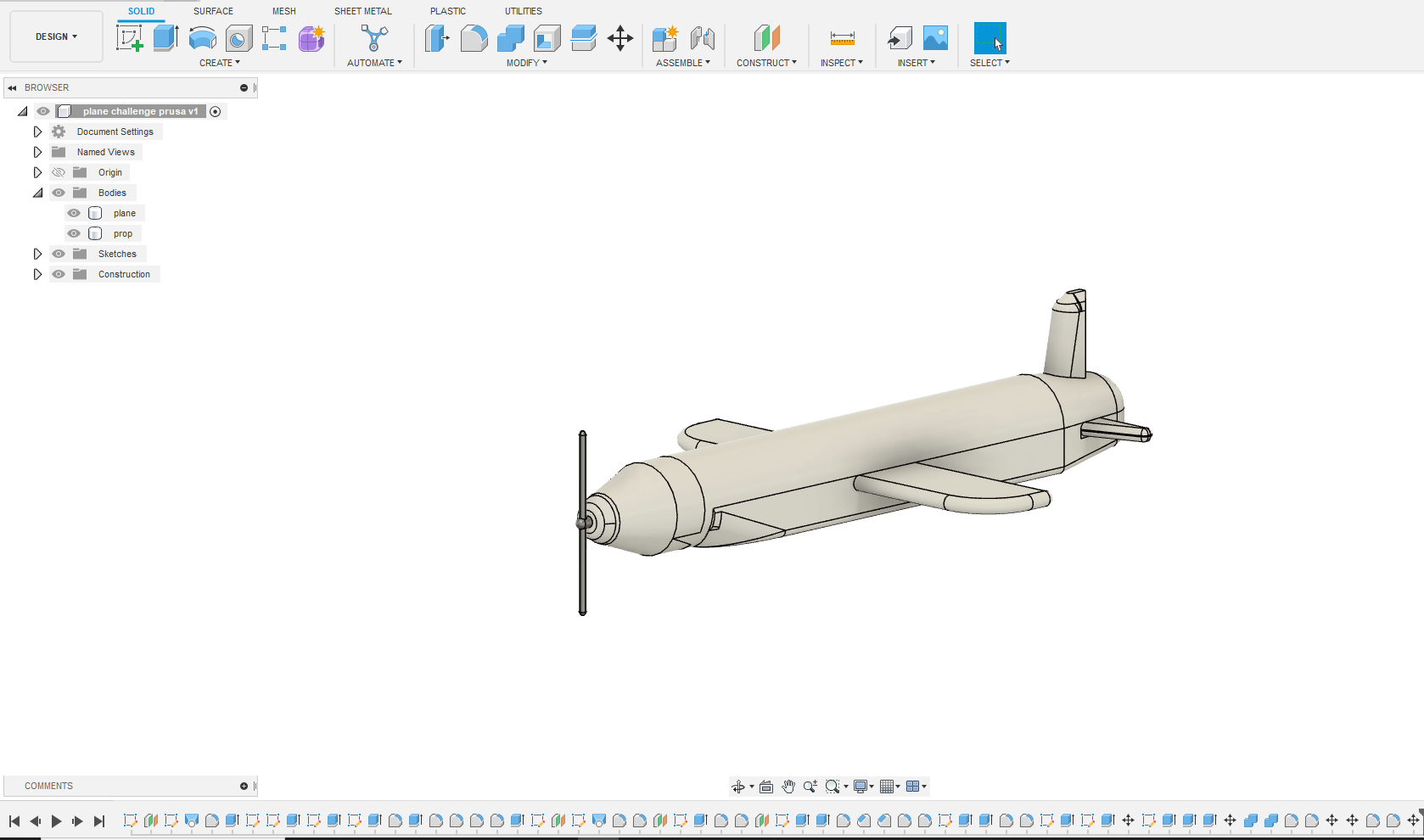Viewport: 1424px width, 840px height.
Task: Click the Insert Derive icon
Action: point(900,38)
